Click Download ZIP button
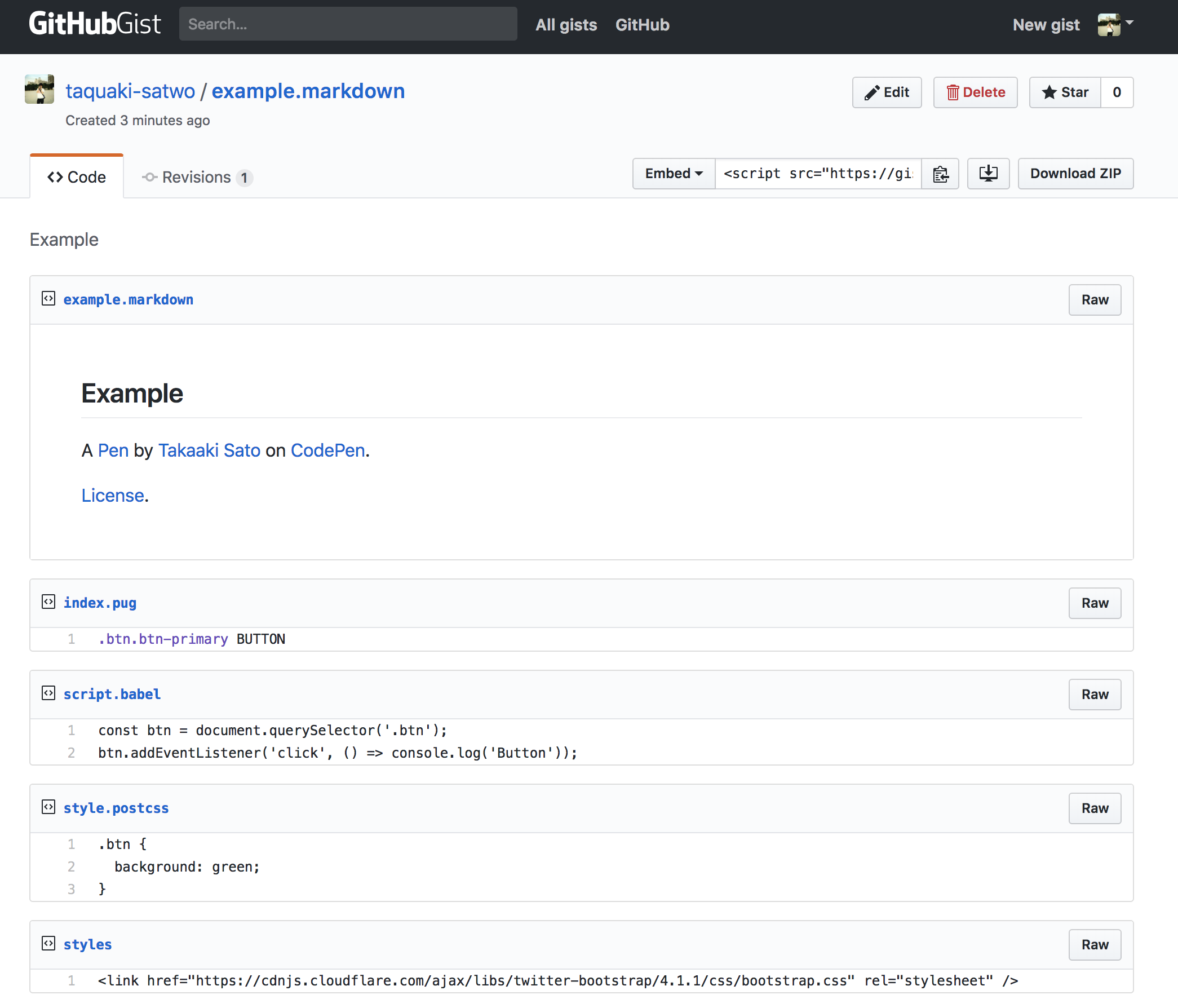 [x=1075, y=174]
